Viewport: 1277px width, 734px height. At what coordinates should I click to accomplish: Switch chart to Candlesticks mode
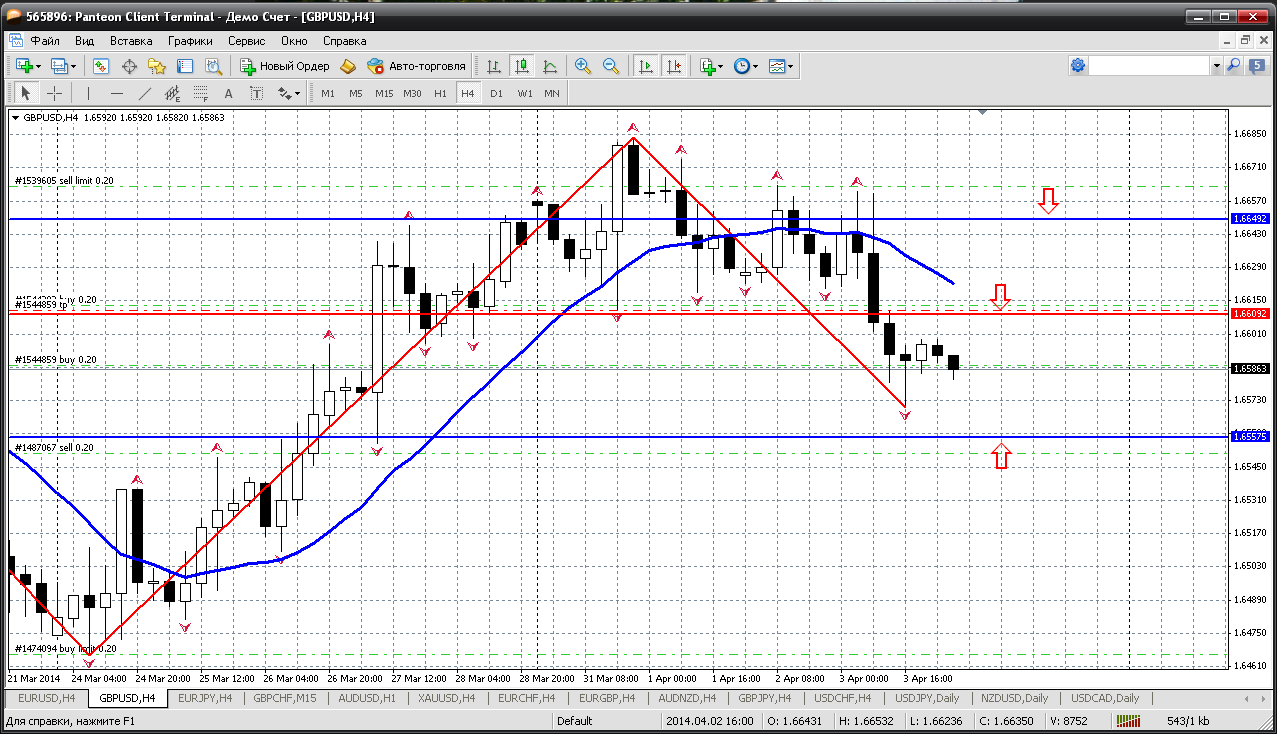coord(521,66)
